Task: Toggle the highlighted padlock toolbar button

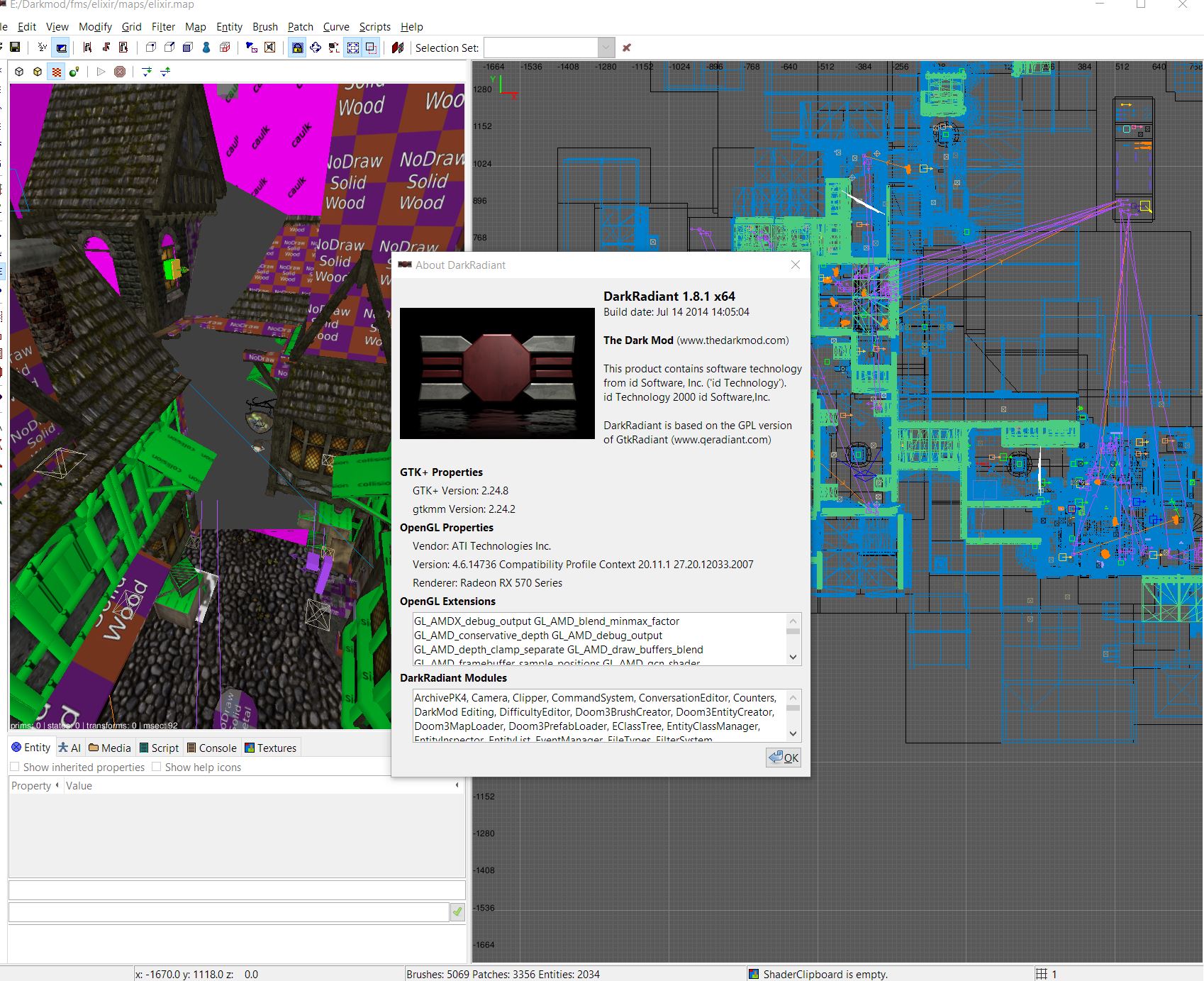Action: tap(297, 48)
